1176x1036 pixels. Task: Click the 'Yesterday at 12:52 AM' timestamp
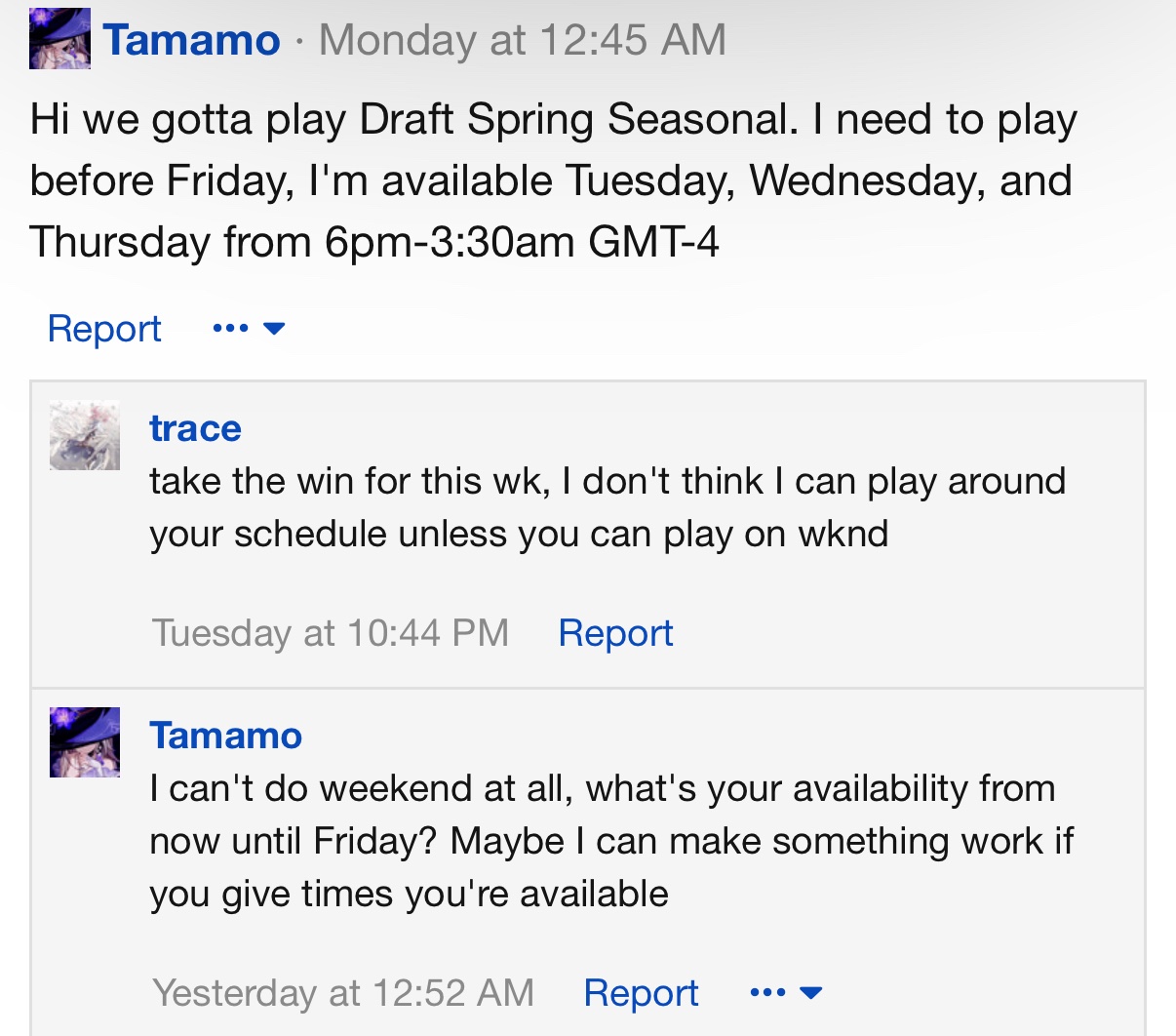(343, 993)
